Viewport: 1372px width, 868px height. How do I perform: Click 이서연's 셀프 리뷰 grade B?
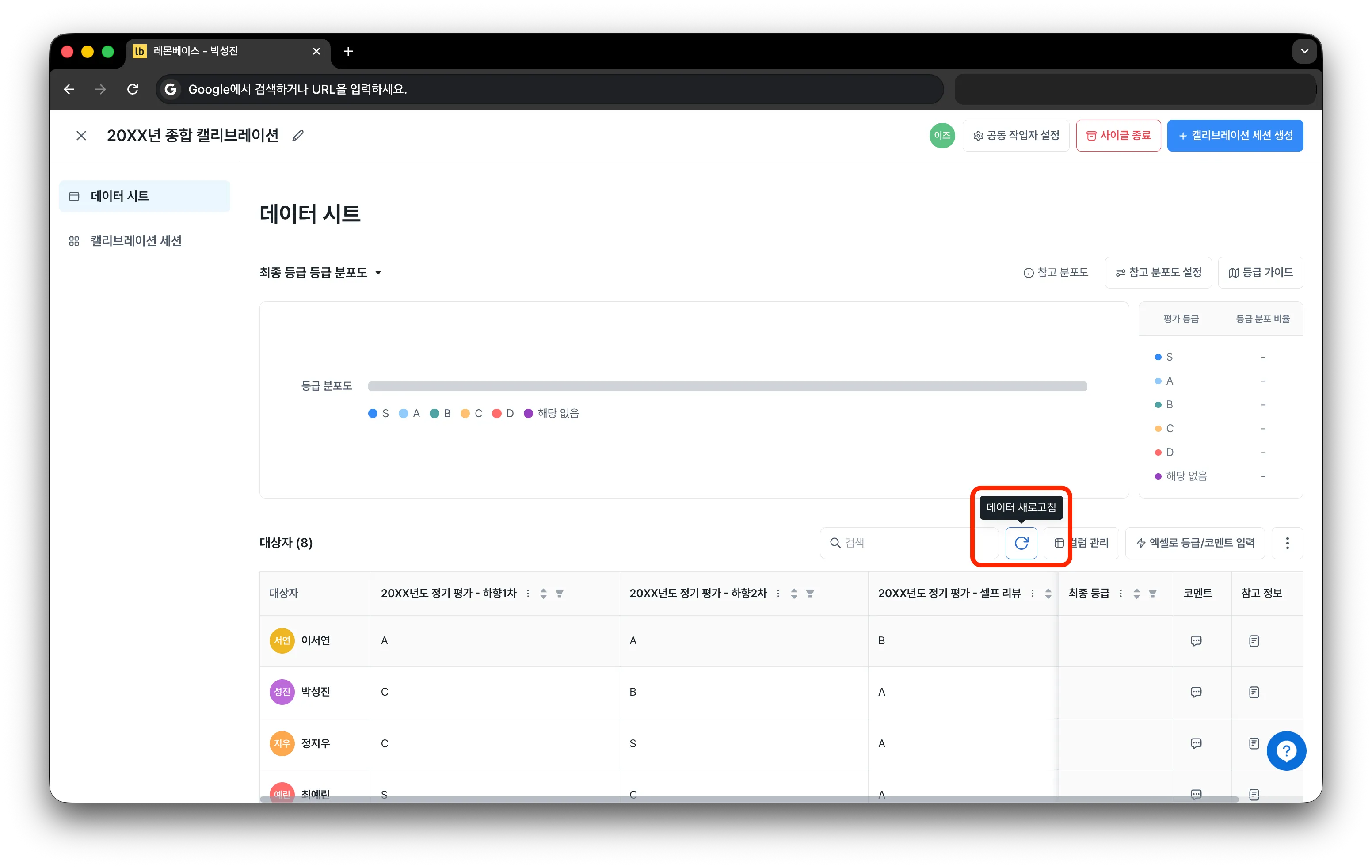pyautogui.click(x=881, y=641)
